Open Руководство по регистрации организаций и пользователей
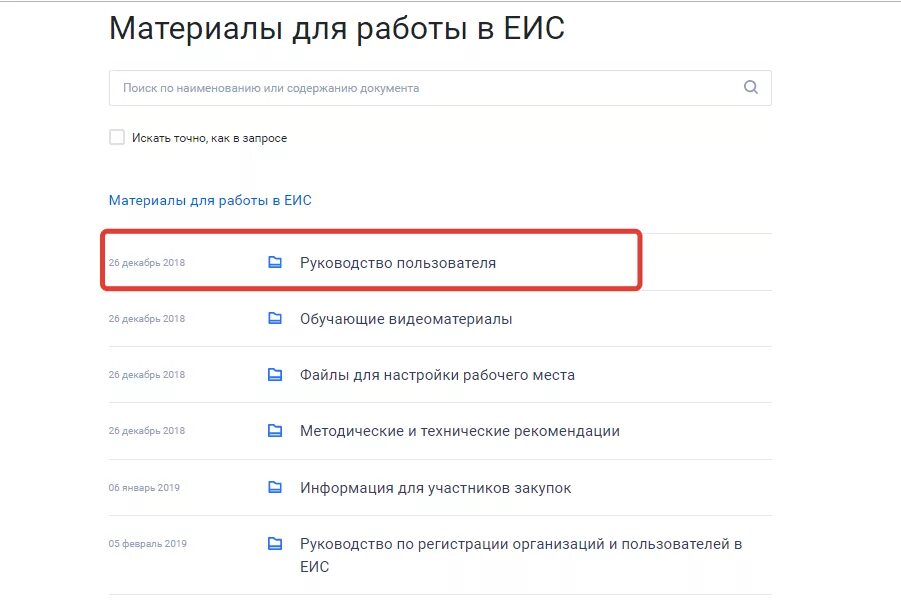The image size is (901, 600). click(521, 555)
